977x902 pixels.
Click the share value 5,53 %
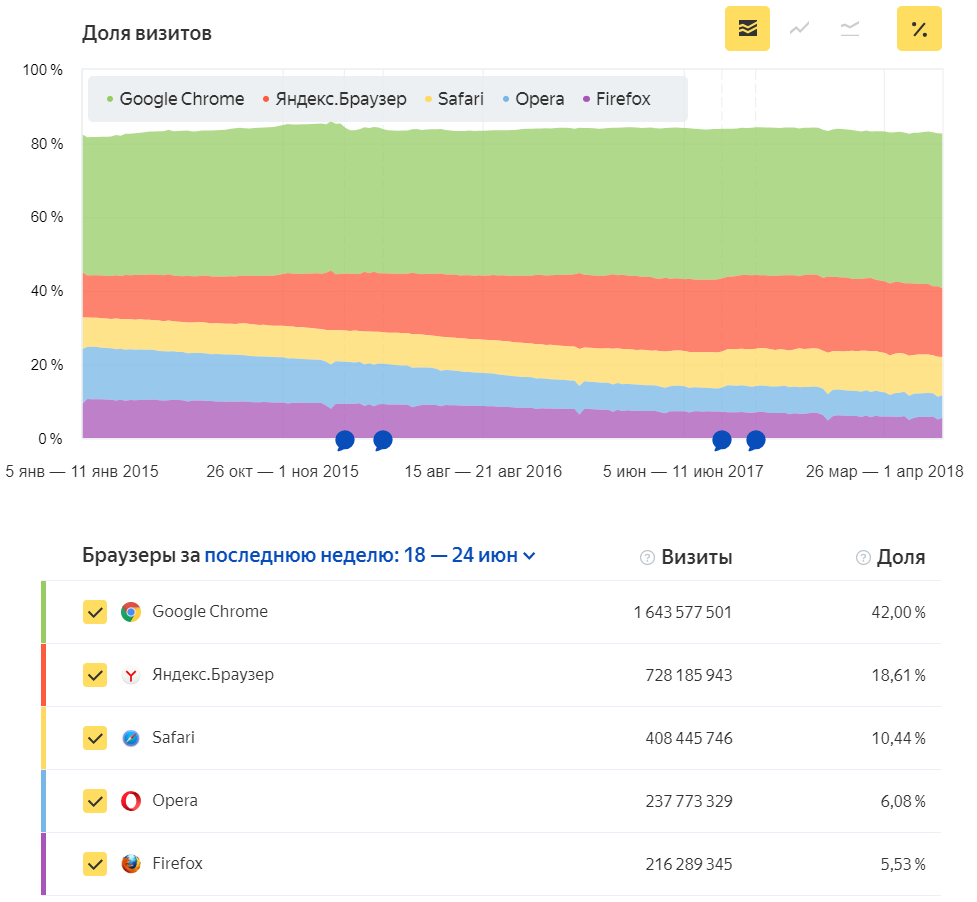(x=903, y=864)
